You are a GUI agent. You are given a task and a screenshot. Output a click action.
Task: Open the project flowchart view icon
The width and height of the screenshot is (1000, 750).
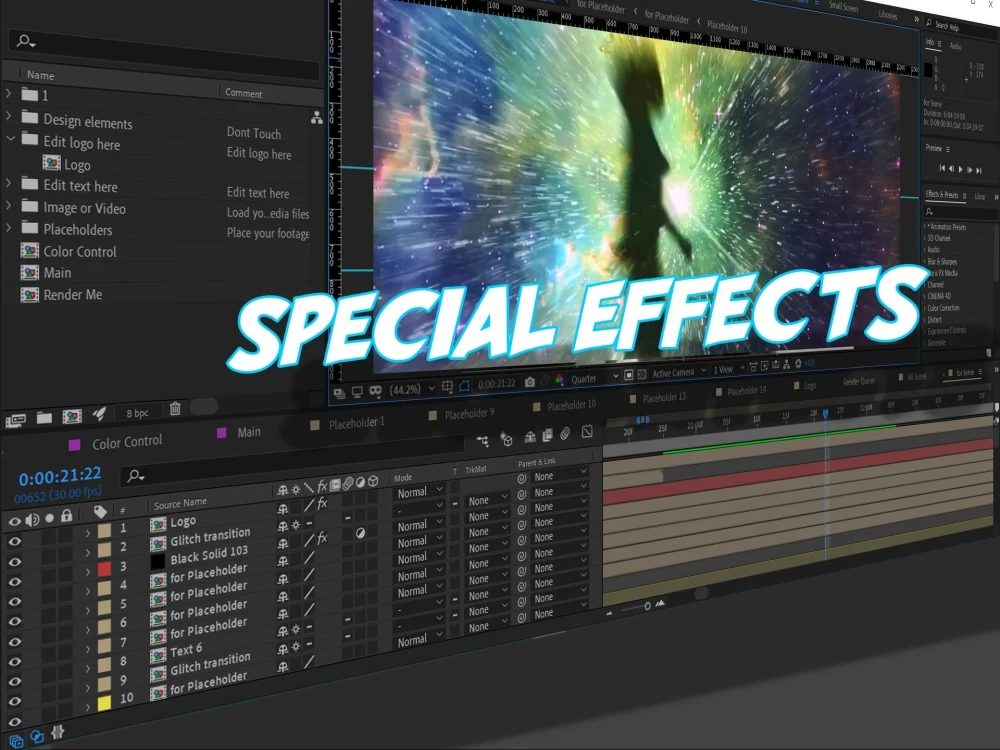(x=316, y=117)
